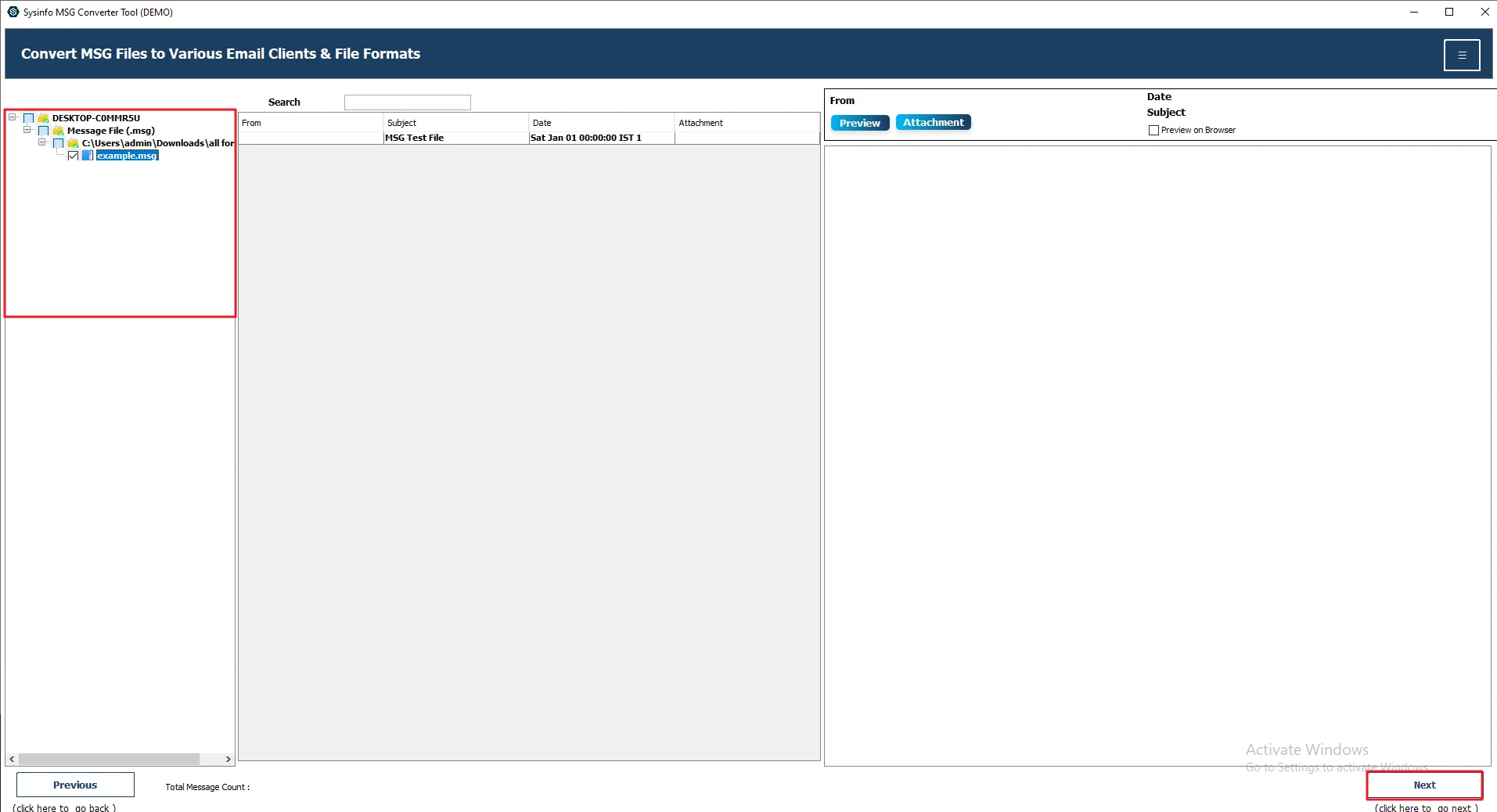Click the Next button

pos(1424,785)
